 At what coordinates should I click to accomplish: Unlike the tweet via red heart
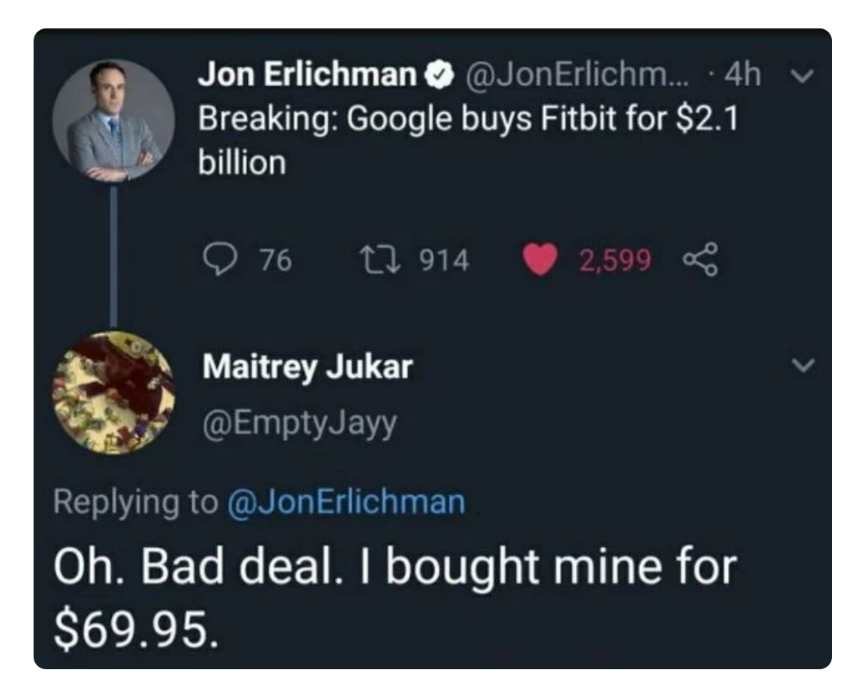tap(541, 260)
